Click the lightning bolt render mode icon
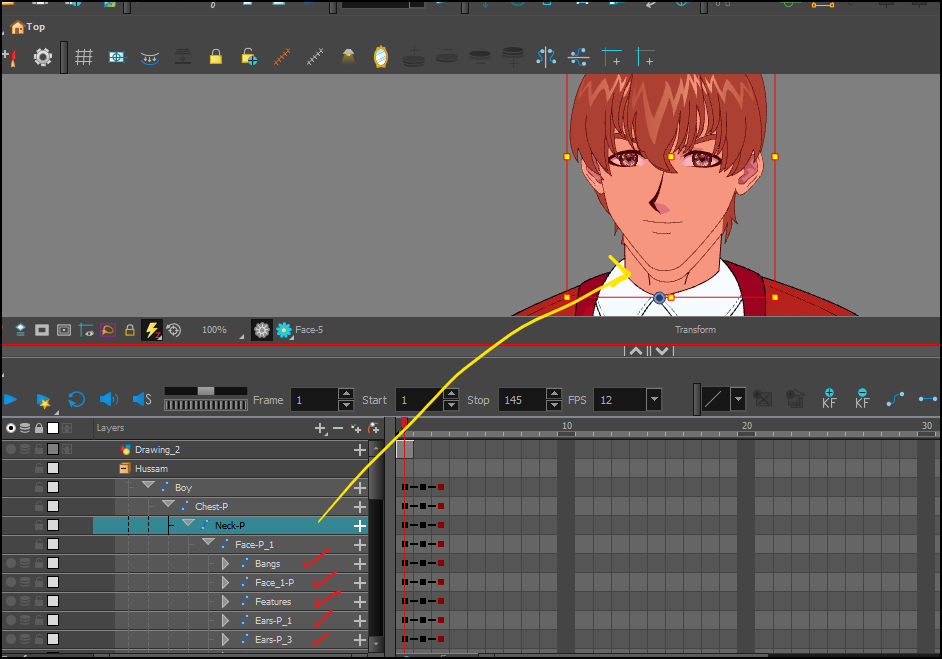Image resolution: width=942 pixels, height=659 pixels. [x=152, y=330]
